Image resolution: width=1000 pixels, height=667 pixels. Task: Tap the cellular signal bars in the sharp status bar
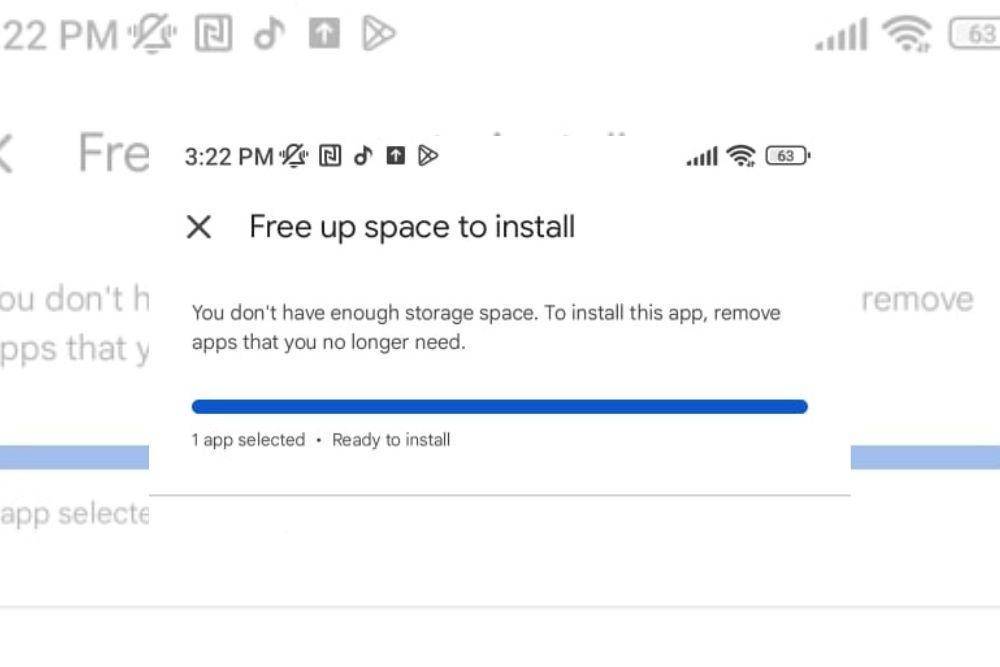(702, 156)
